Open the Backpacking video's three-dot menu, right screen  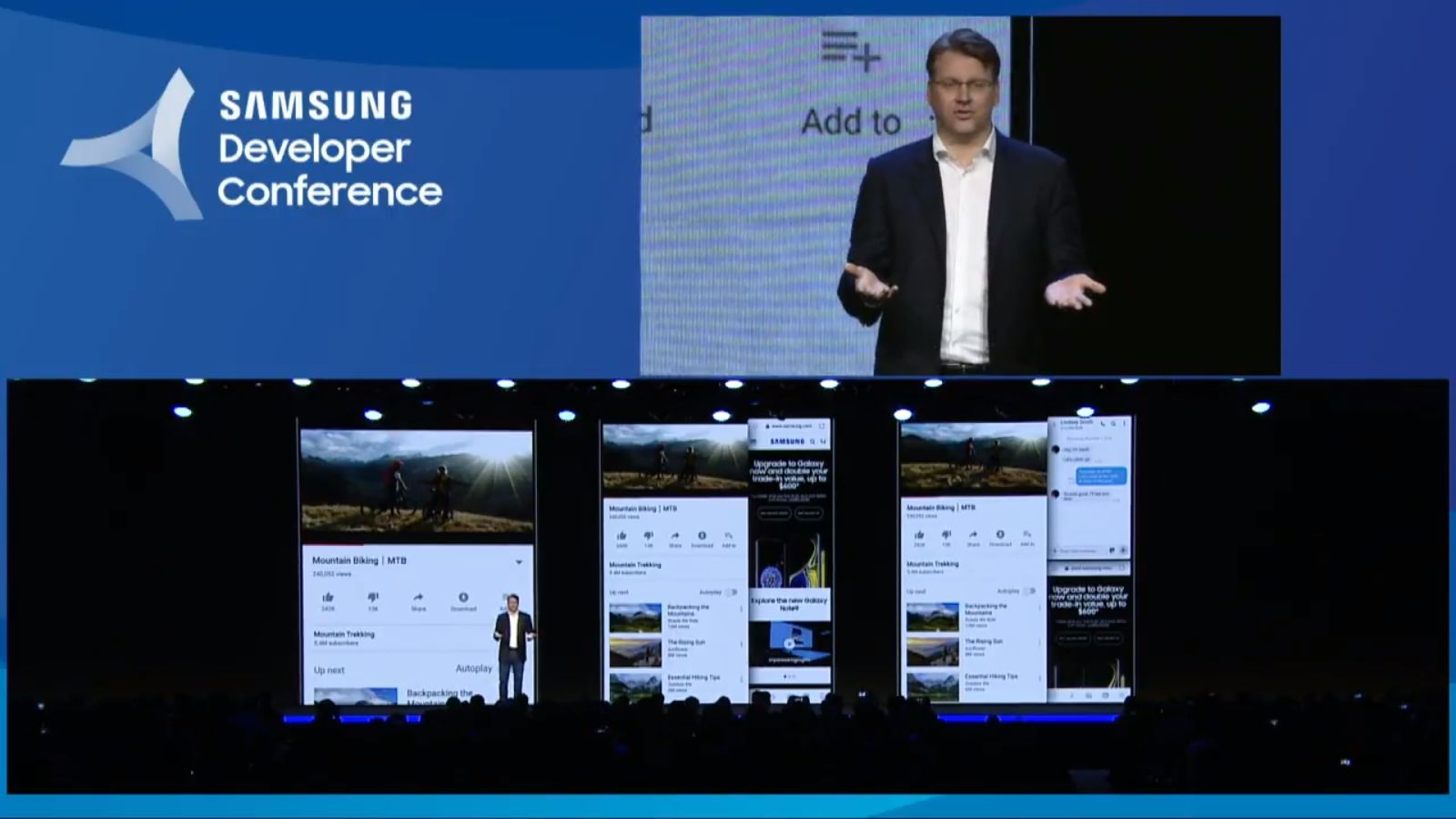1039,607
